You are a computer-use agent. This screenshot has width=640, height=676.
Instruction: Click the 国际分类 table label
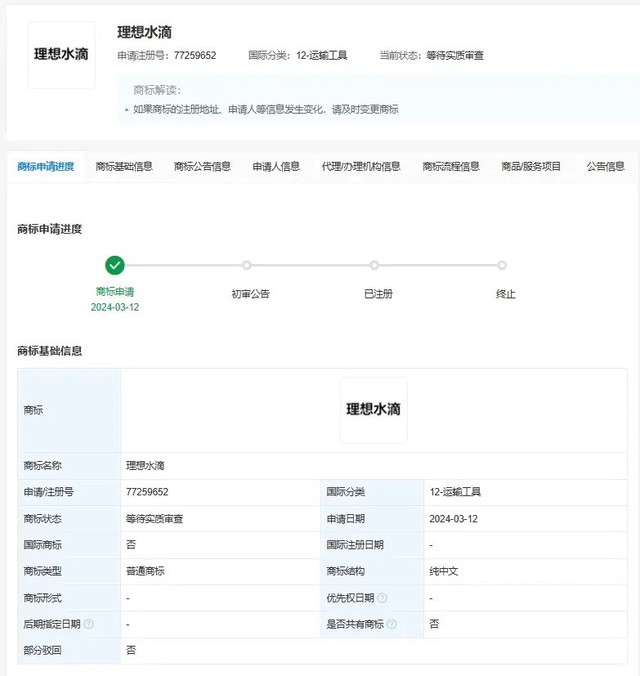pos(345,492)
